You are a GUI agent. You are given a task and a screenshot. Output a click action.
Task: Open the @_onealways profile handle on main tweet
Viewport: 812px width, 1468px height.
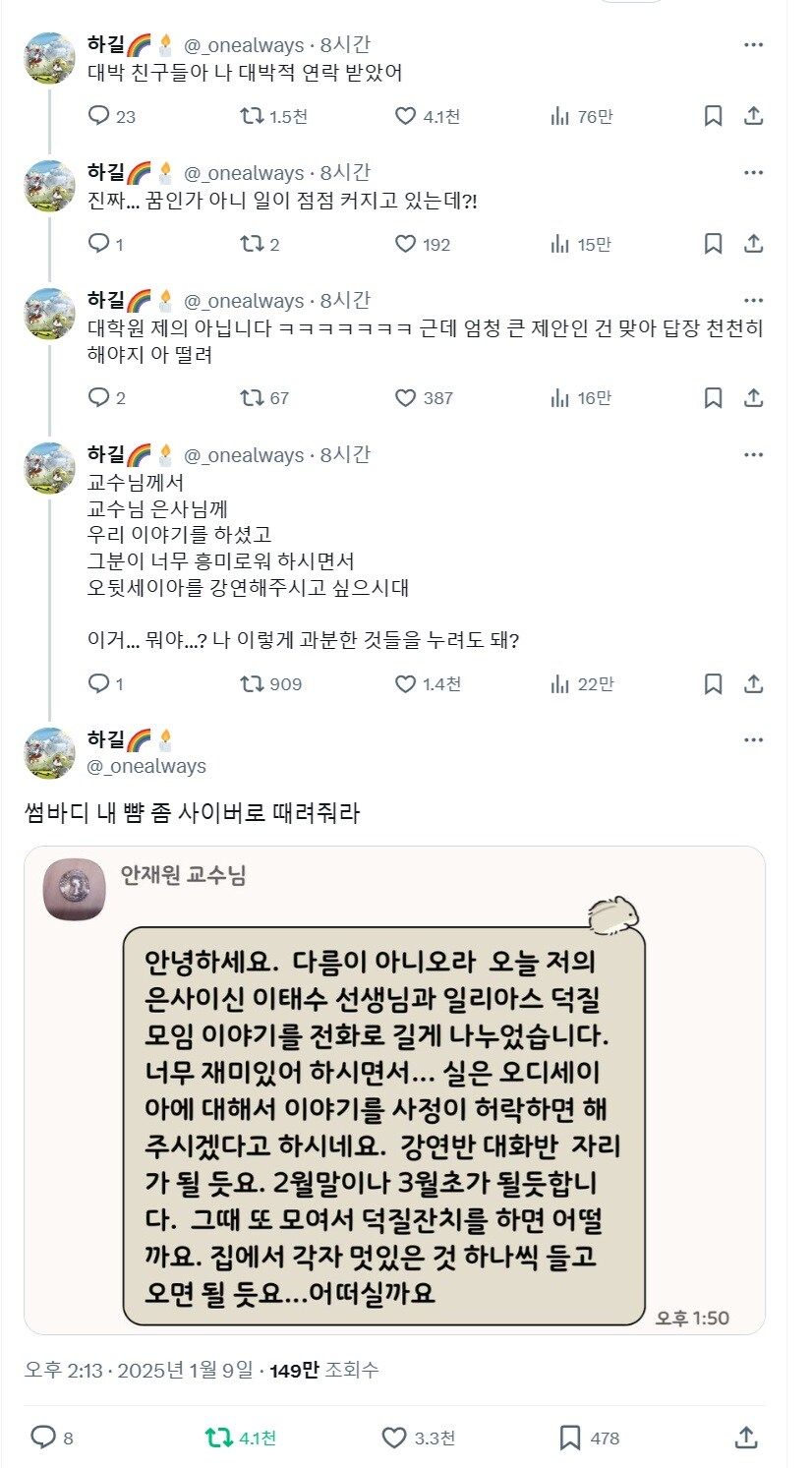[146, 766]
